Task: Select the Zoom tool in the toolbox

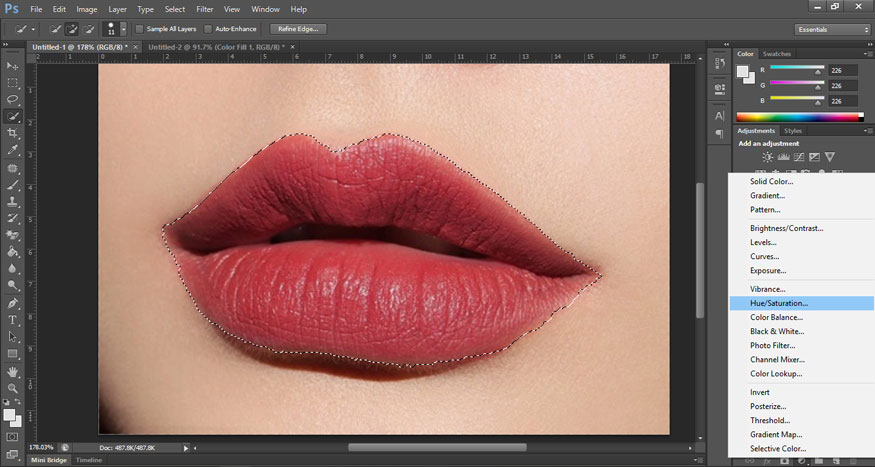Action: click(x=13, y=388)
